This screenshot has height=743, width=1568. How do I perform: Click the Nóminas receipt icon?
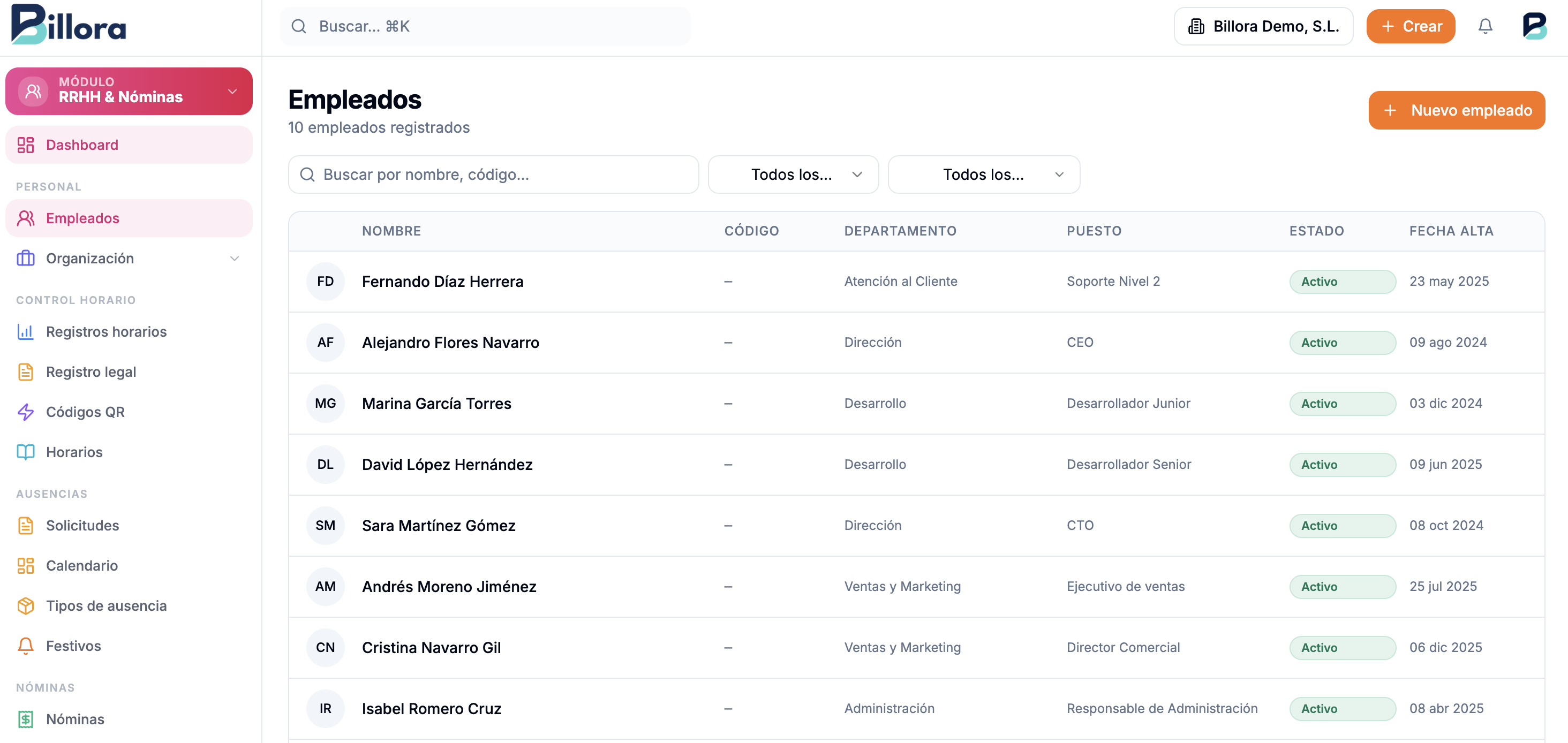pos(26,719)
